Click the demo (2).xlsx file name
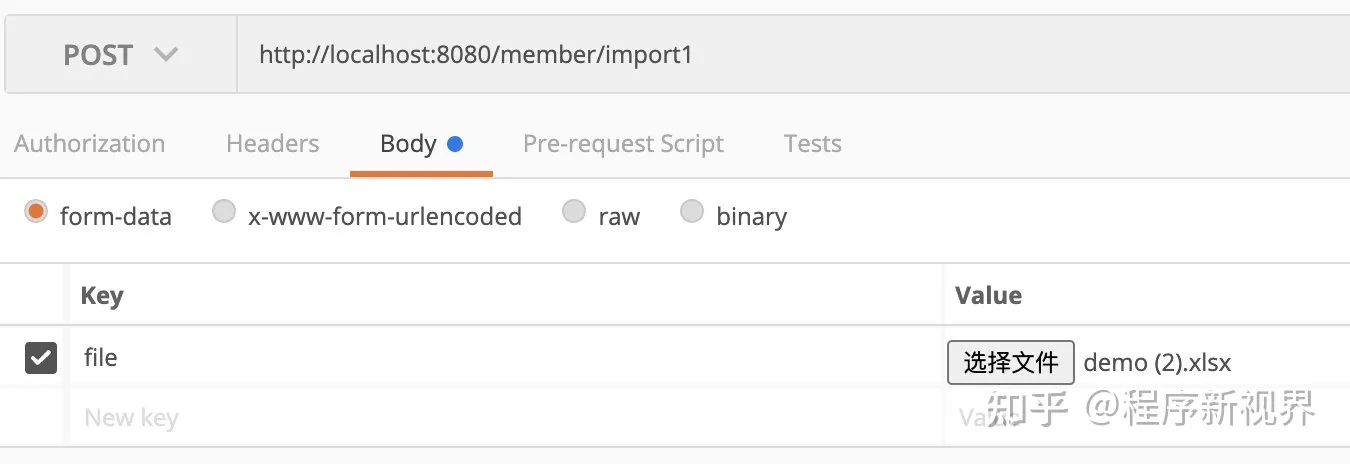This screenshot has width=1350, height=464. click(x=1157, y=362)
